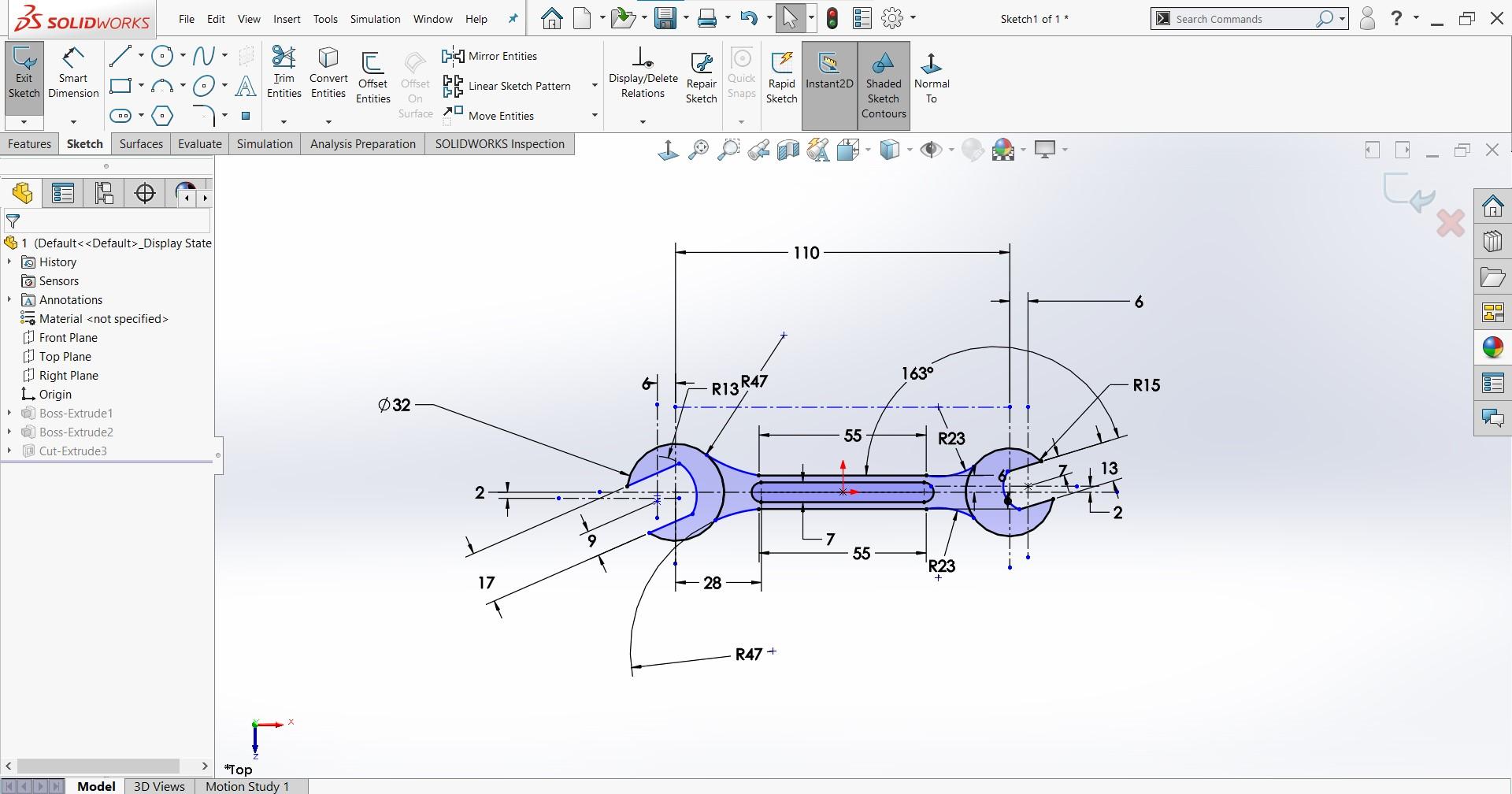
Task: Click the Offset Entities tool
Action: 372,75
